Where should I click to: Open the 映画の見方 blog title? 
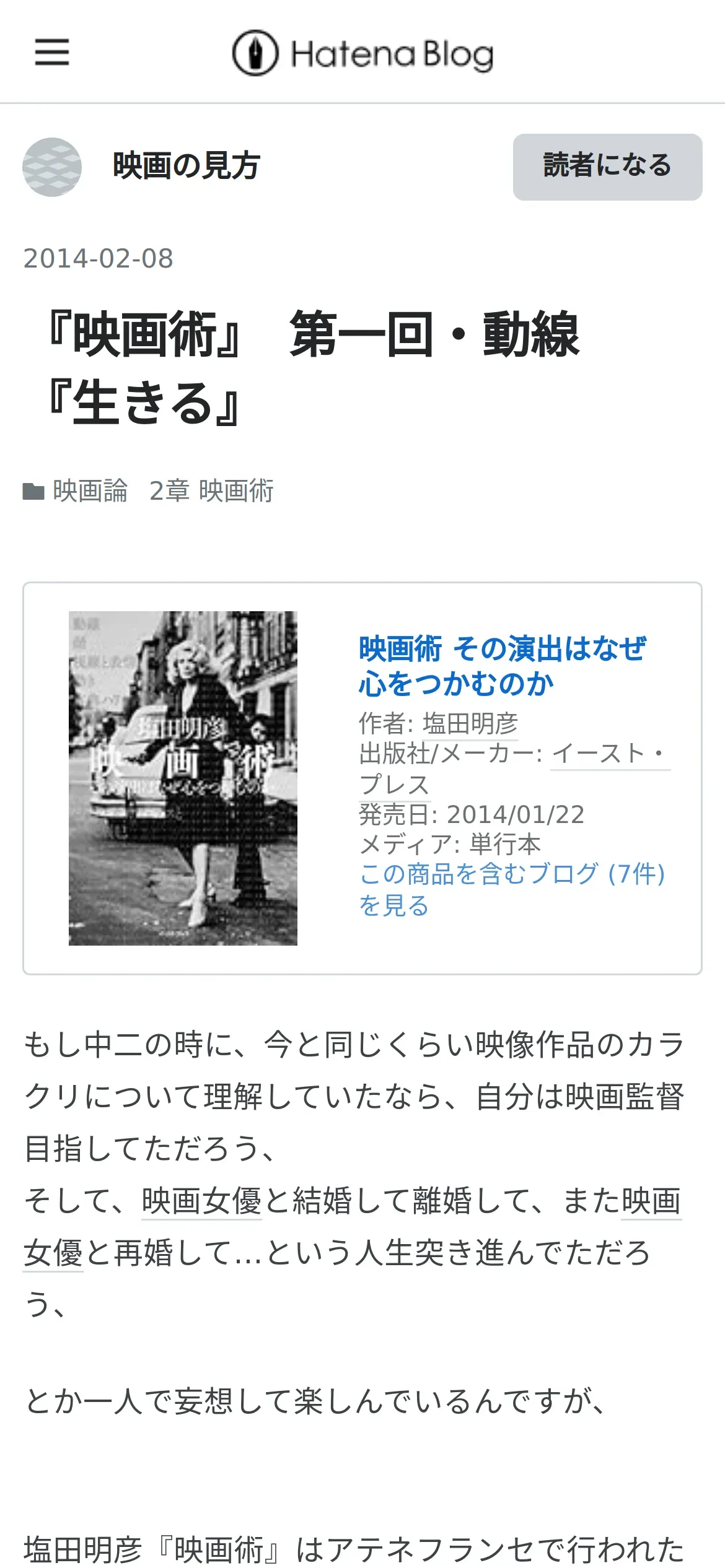(186, 166)
